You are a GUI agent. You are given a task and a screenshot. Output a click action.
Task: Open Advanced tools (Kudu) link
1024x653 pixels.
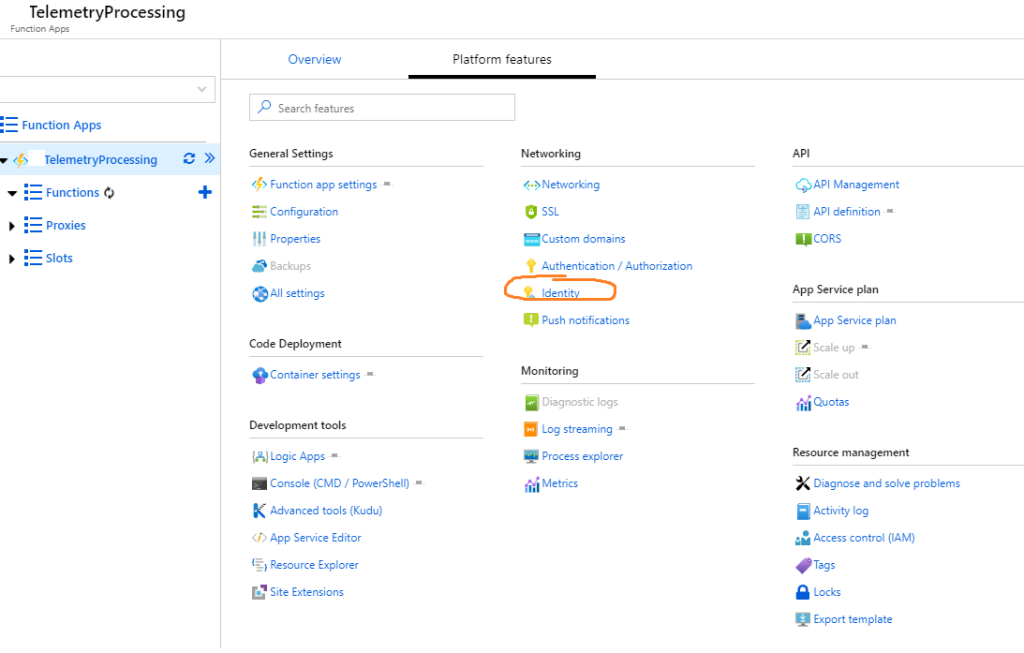[x=326, y=511]
